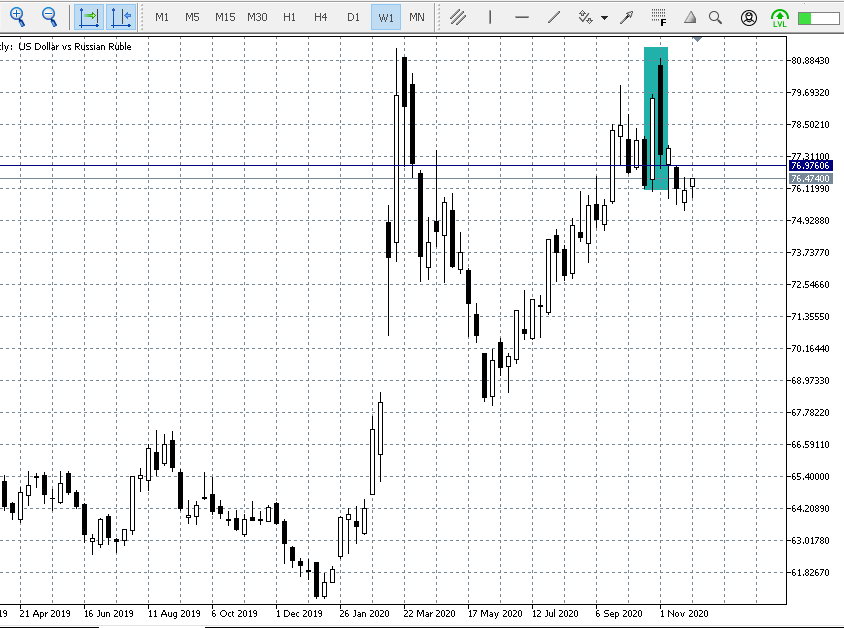This screenshot has width=844, height=628.
Task: Open the search magnifier tool
Action: 713,17
